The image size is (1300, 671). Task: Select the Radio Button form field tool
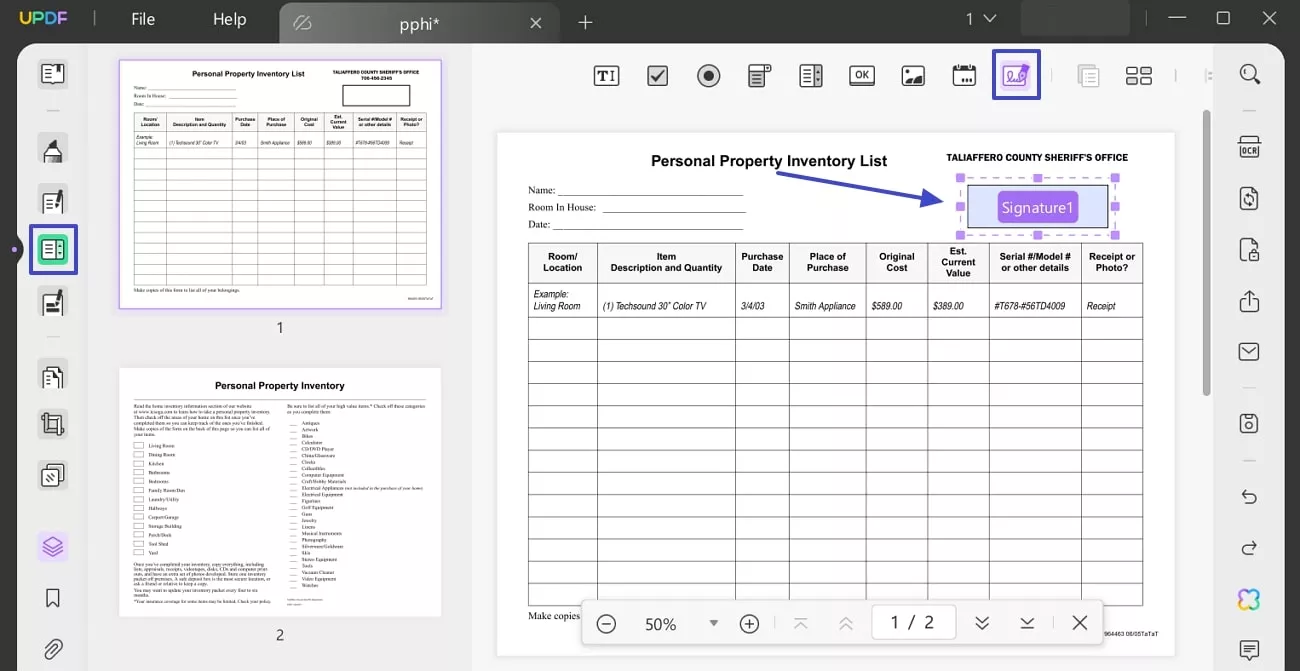pyautogui.click(x=708, y=74)
